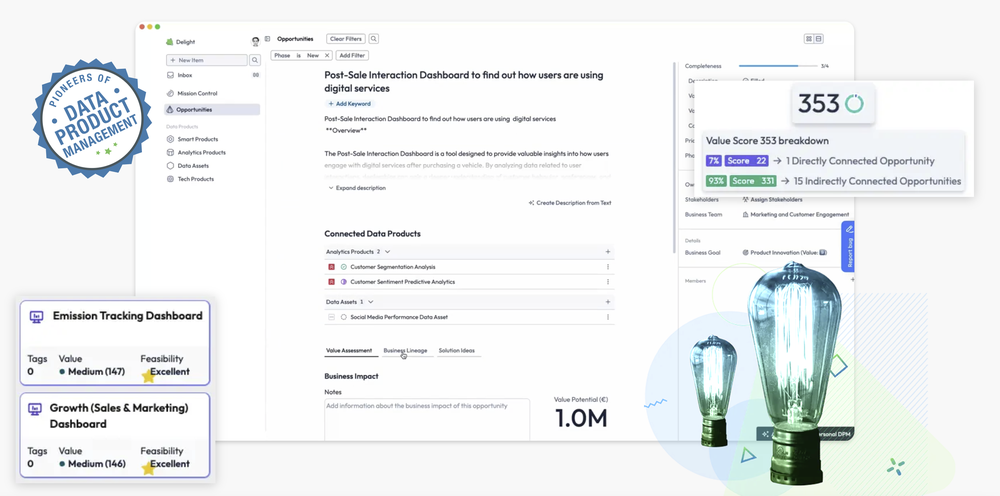Click green 93% score badge
This screenshot has width=1000, height=496.
[716, 181]
